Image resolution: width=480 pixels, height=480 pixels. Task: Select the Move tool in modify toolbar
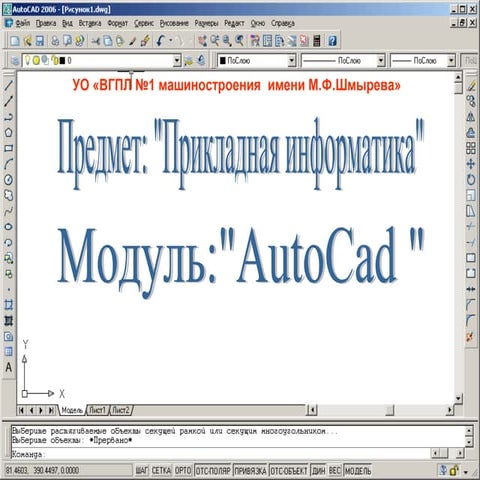pos(471,164)
